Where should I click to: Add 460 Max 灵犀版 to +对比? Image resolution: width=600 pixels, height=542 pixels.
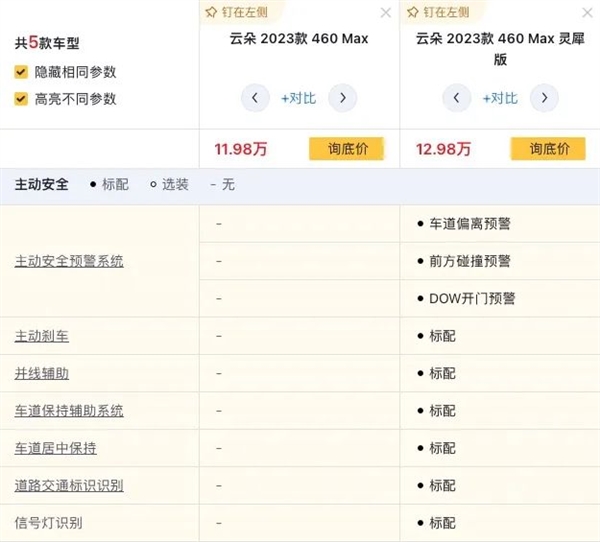pyautogui.click(x=499, y=98)
